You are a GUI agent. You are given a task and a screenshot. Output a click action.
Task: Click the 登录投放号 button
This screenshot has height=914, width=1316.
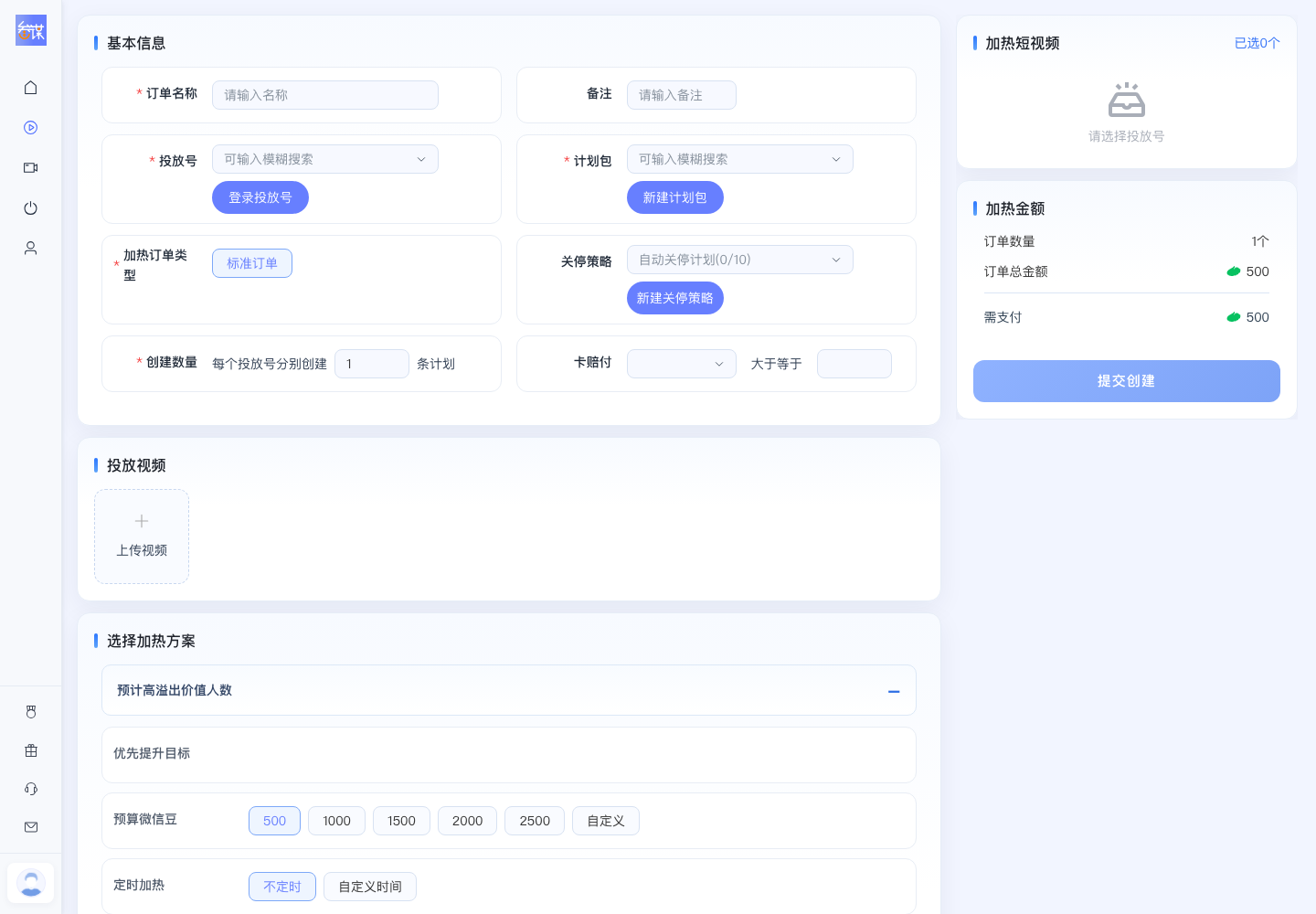click(x=260, y=197)
